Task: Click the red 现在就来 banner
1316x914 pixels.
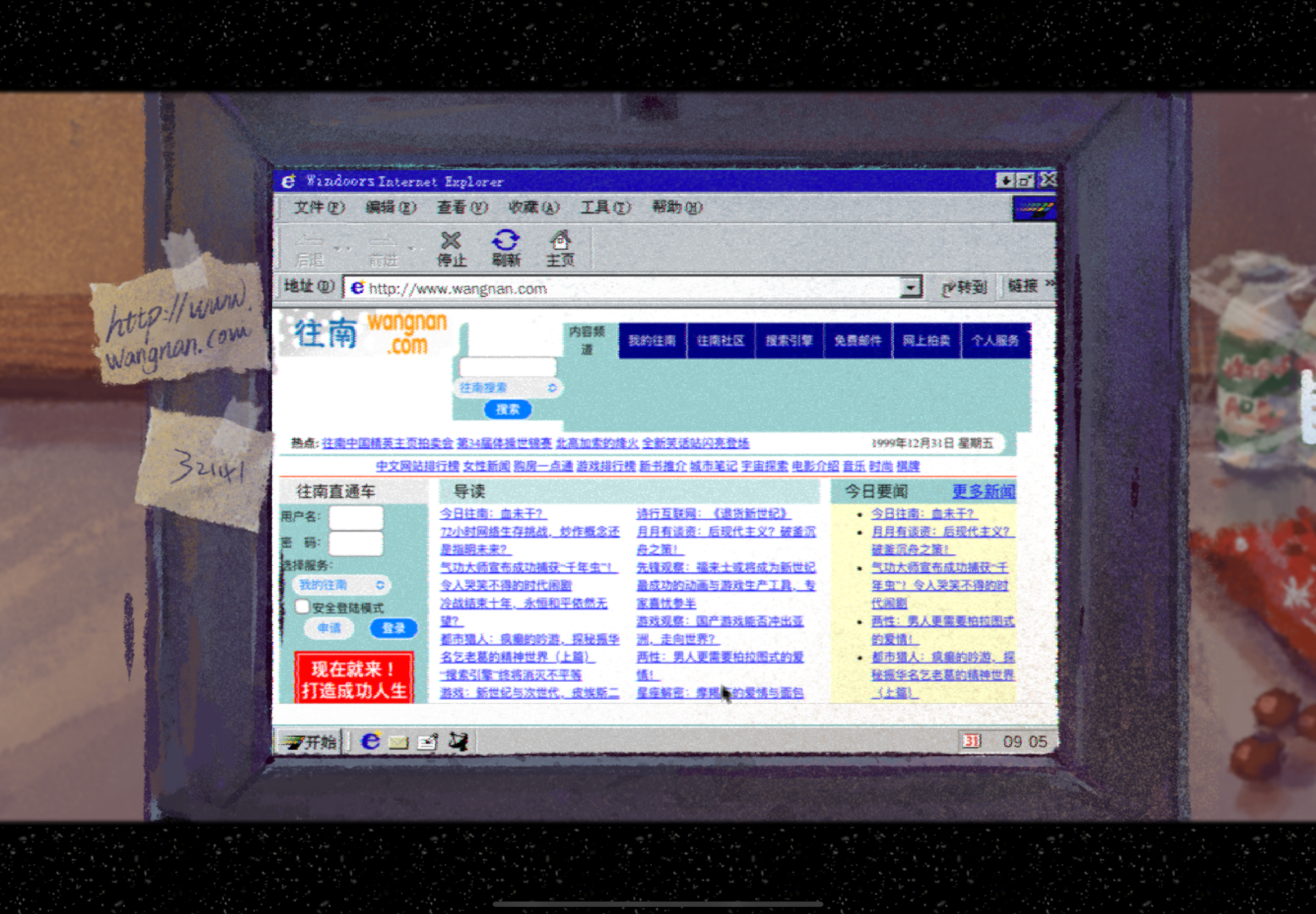Action: pyautogui.click(x=354, y=677)
